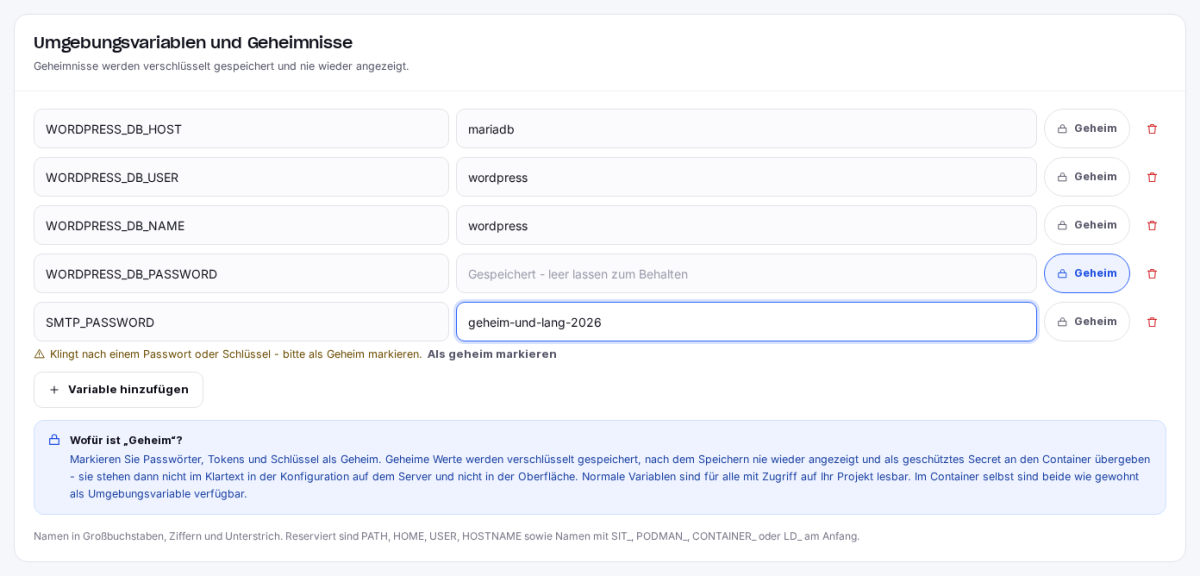The width and height of the screenshot is (1200, 576).
Task: Add a new variable with 'Variable hinzufügen'
Action: click(118, 390)
